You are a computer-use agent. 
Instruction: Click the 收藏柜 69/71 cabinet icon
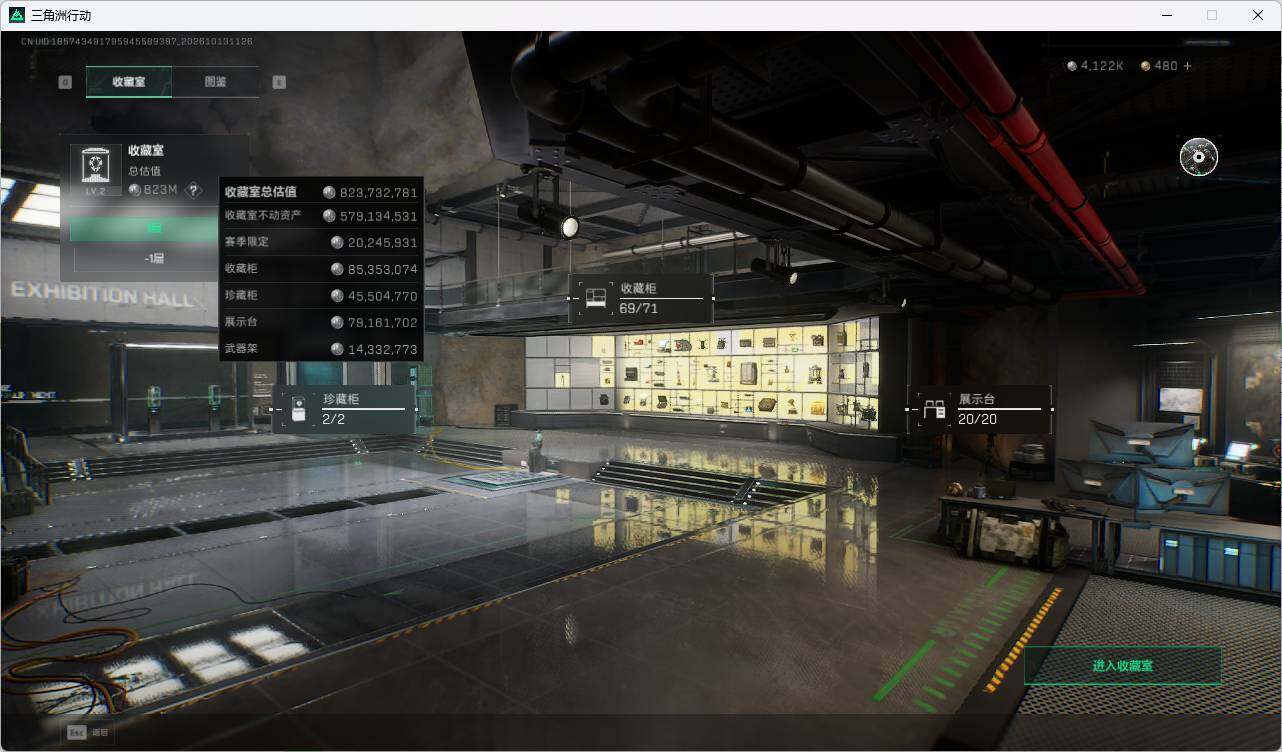click(x=595, y=298)
